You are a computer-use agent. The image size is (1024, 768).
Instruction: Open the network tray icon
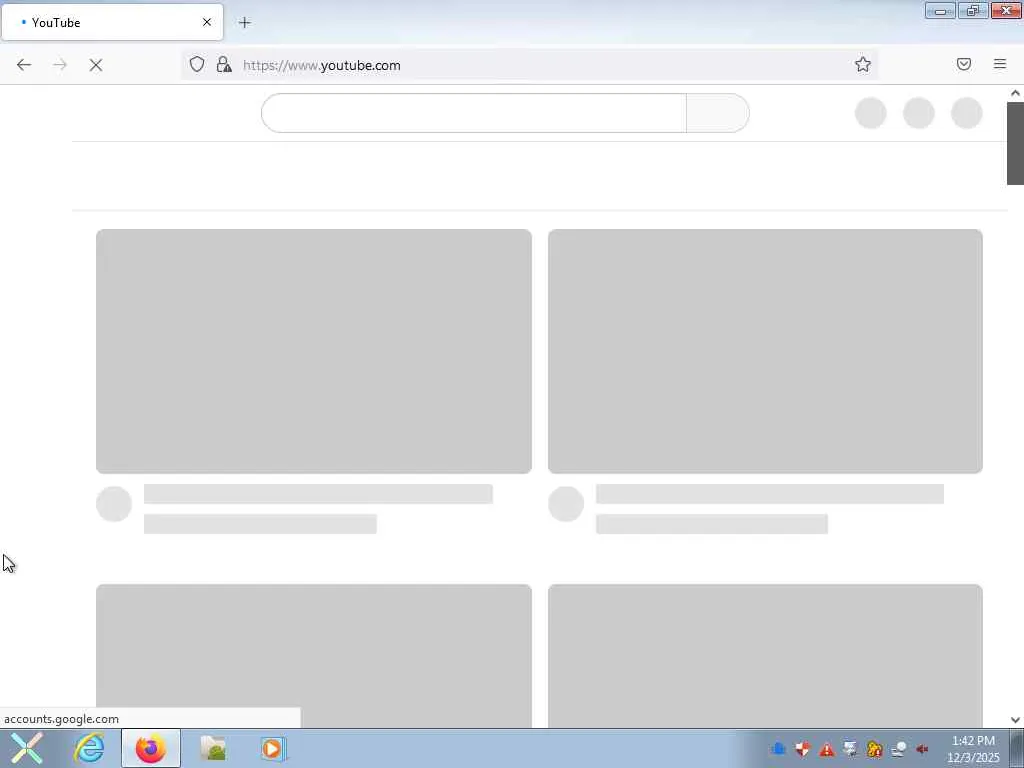coord(850,749)
